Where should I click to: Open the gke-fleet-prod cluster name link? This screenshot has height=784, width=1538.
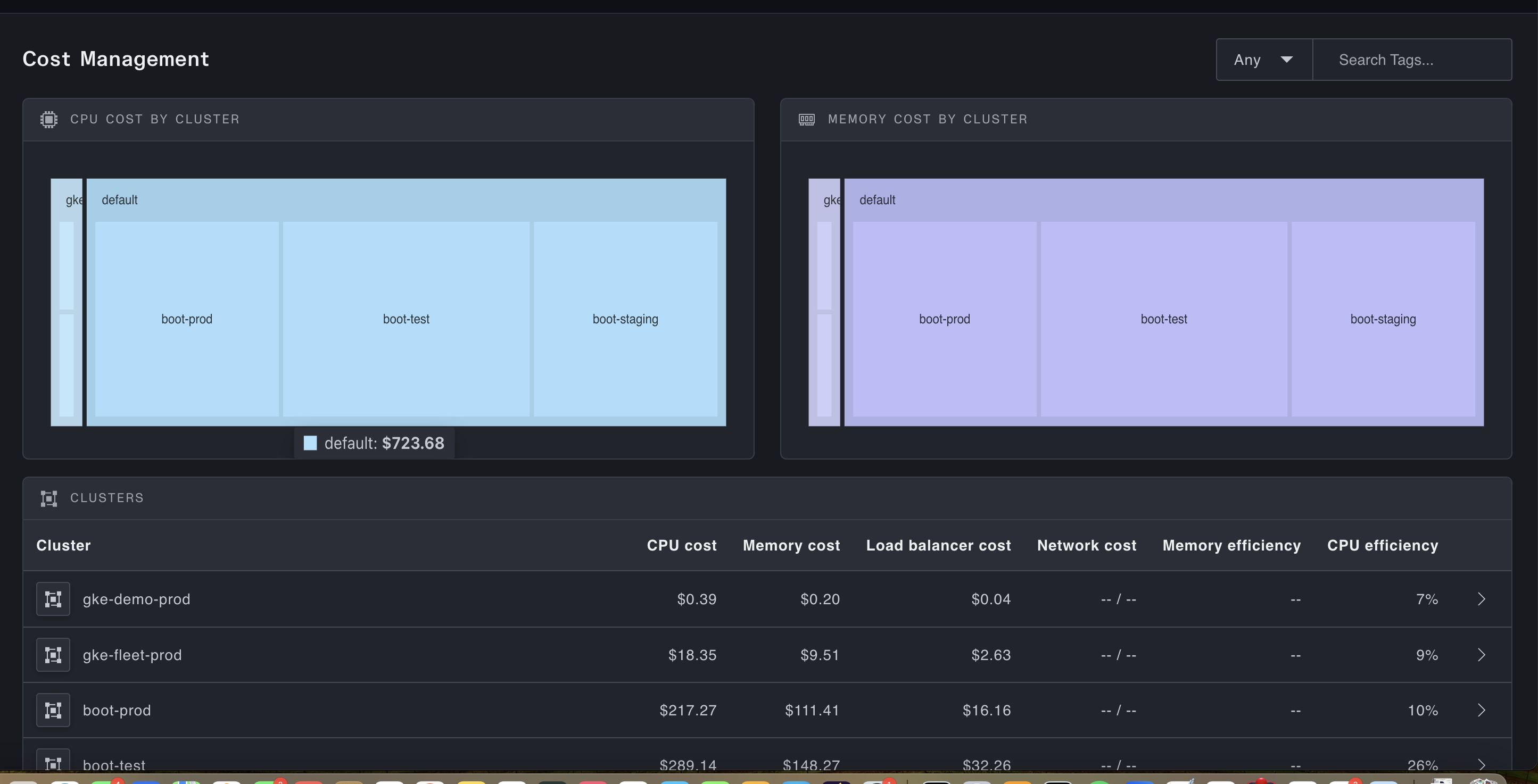(x=132, y=655)
